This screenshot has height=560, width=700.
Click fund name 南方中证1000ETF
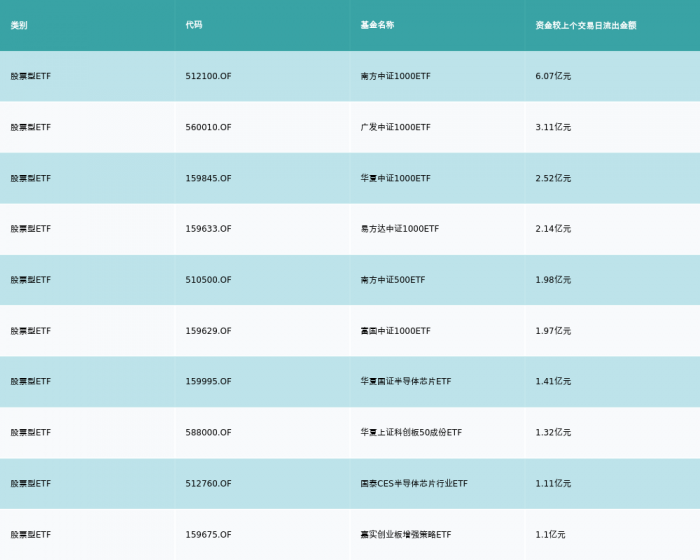396,76
